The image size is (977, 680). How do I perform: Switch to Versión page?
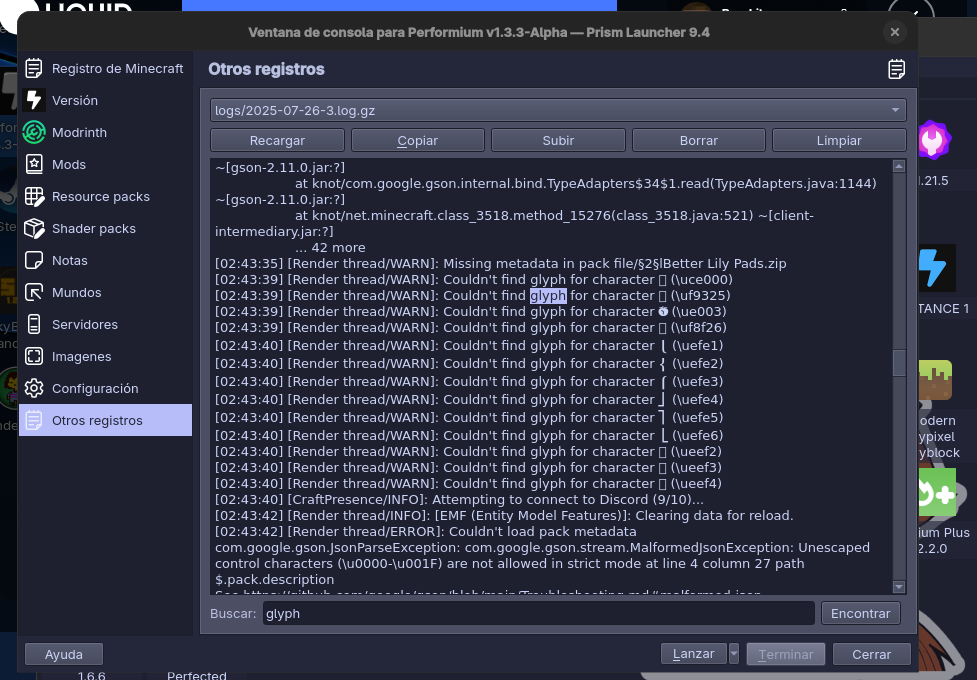click(x=105, y=100)
